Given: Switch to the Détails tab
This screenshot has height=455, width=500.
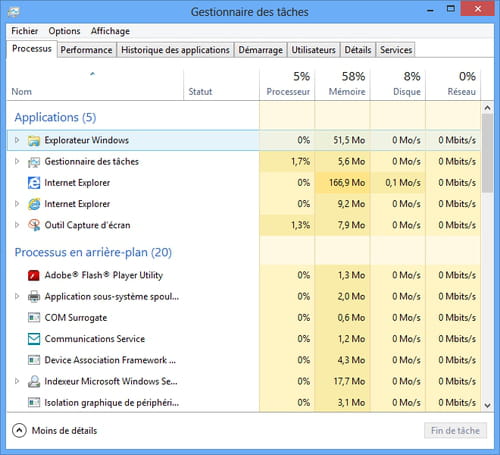Looking at the screenshot, I should click(x=358, y=50).
